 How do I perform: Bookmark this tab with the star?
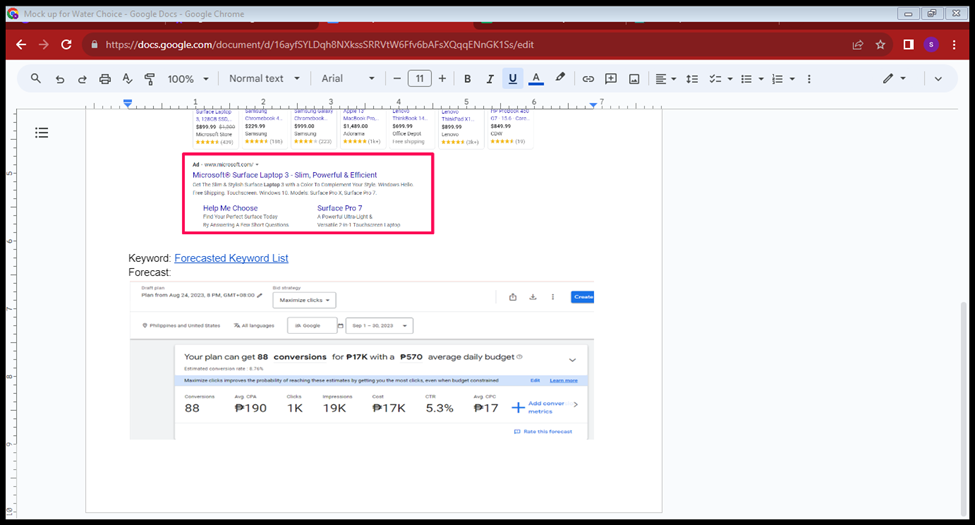[880, 45]
